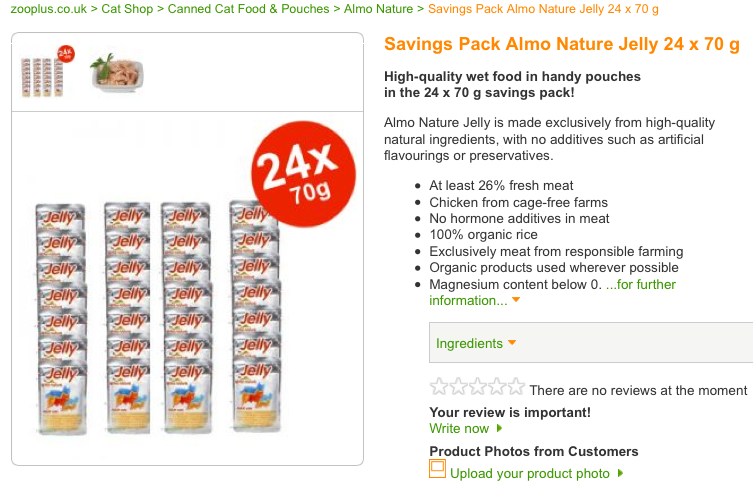Click the orange arrow after 'information...'
This screenshot has width=753, height=491.
coord(516,300)
